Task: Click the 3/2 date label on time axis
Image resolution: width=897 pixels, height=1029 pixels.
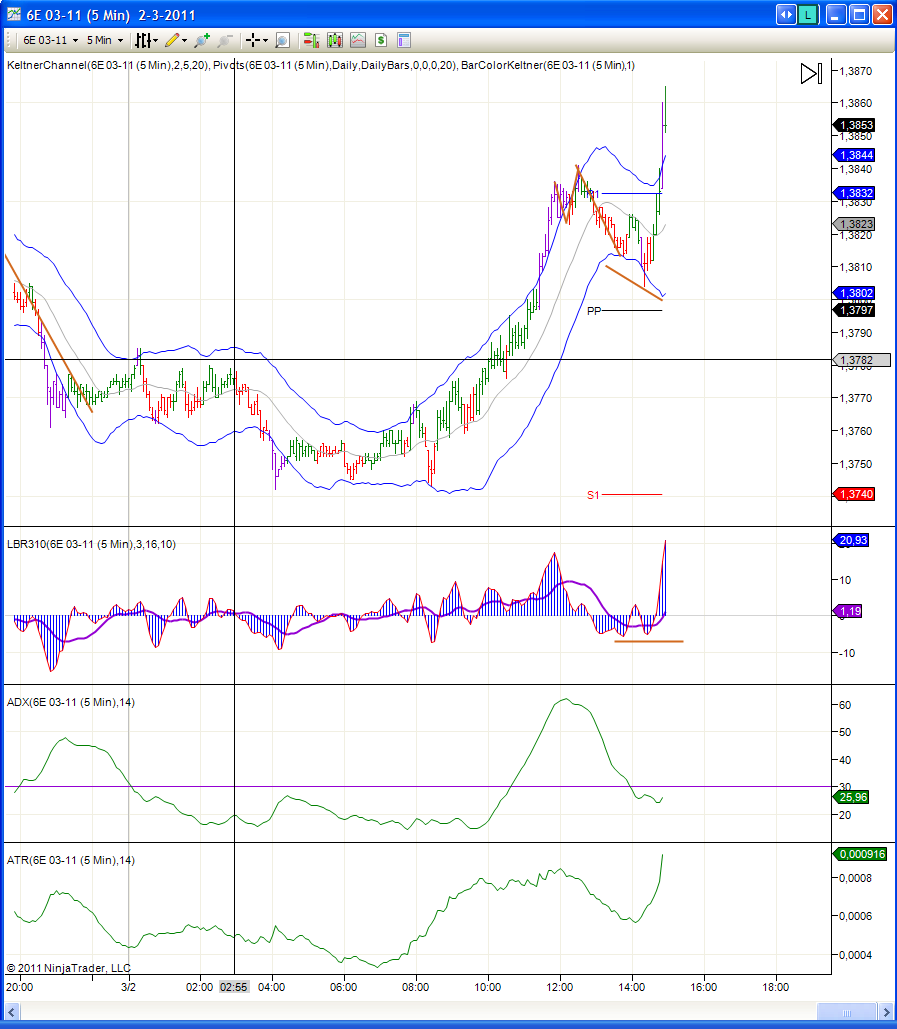Action: pos(129,987)
